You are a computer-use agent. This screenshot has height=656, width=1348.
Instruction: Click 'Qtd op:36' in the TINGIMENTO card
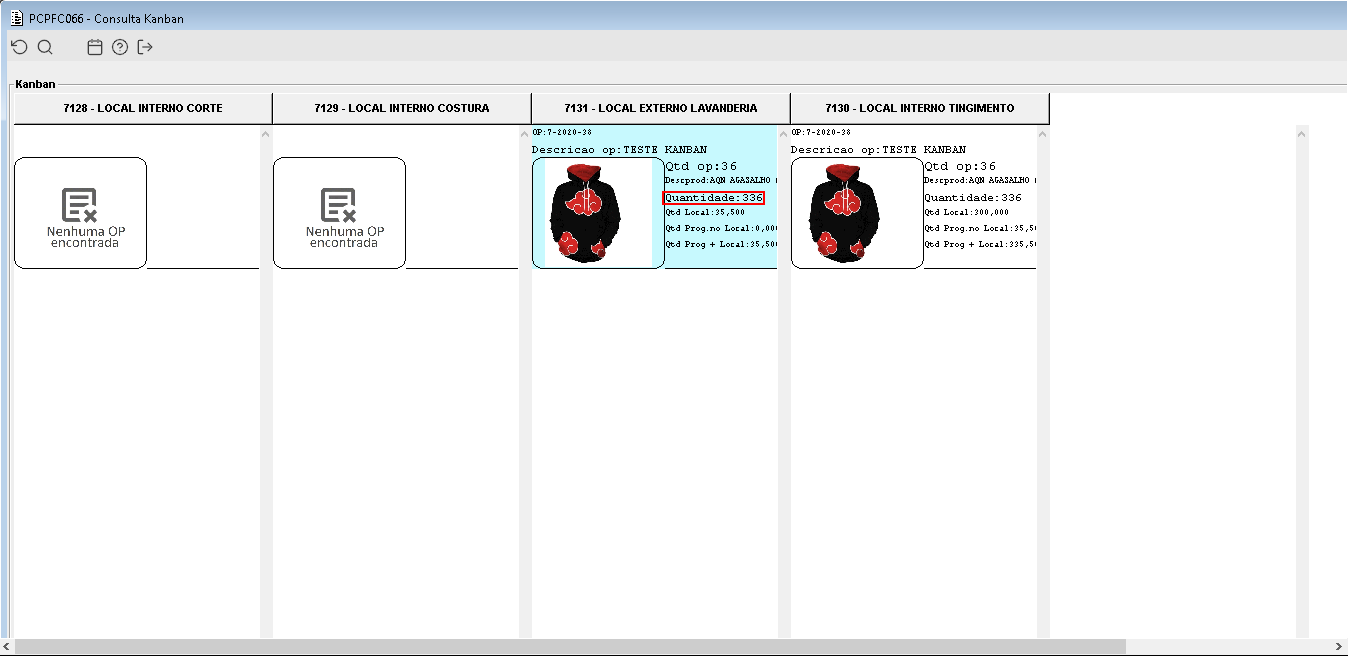point(960,166)
